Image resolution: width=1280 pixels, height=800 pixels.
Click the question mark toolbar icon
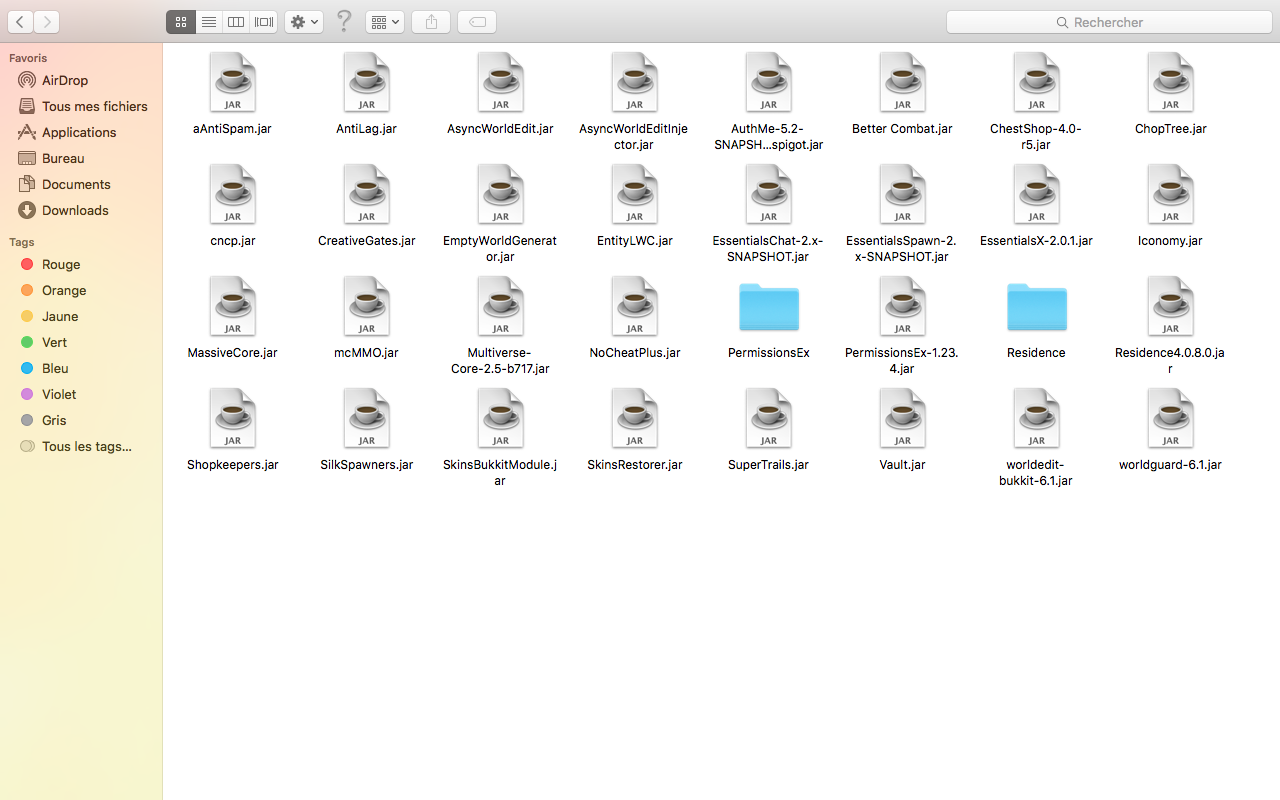point(344,21)
